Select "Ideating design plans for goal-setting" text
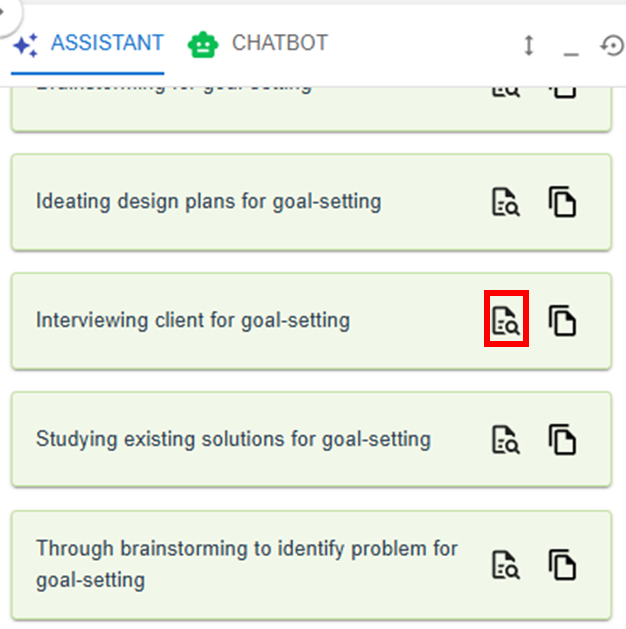This screenshot has height=629, width=626. click(x=208, y=202)
